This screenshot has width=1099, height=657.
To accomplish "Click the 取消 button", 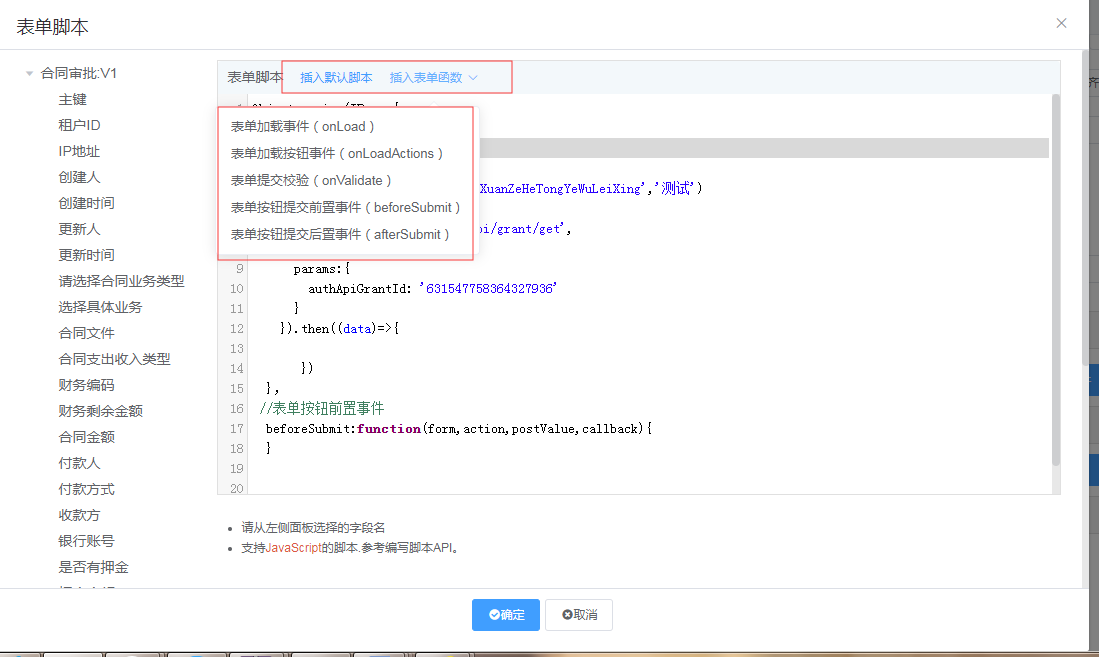I will pos(579,615).
